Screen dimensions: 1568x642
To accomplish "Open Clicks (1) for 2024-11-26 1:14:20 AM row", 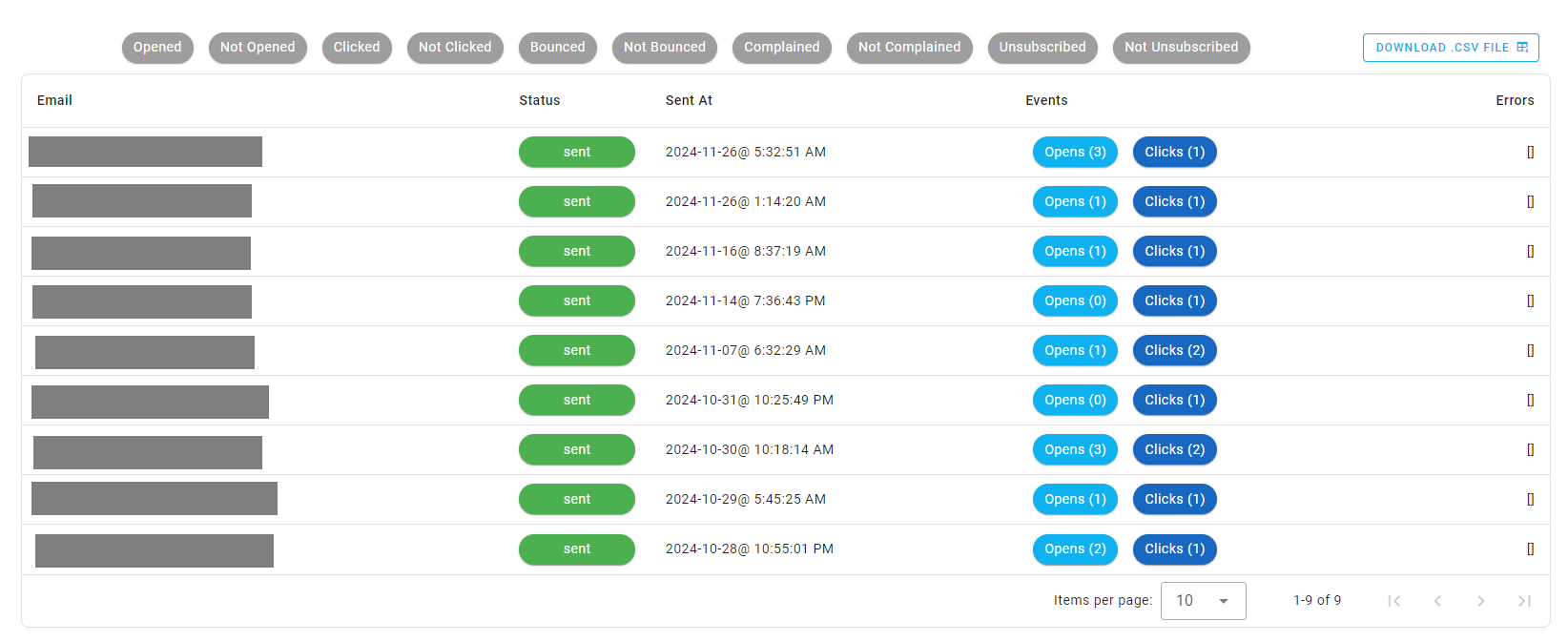I will pos(1175,201).
